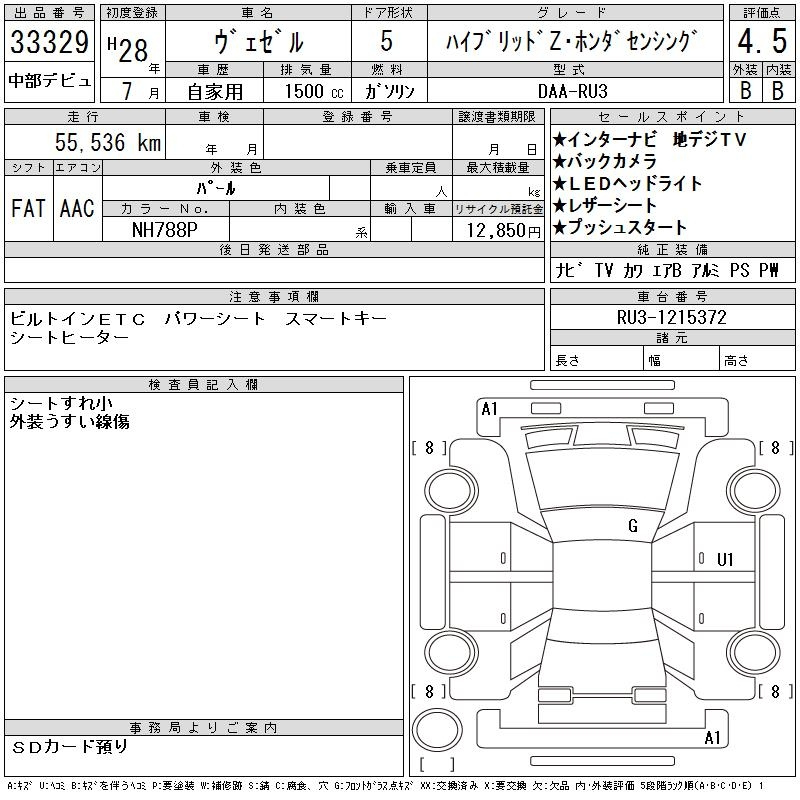This screenshot has width=800, height=800.
Task: Click the registration year H28
Action: [x=128, y=49]
